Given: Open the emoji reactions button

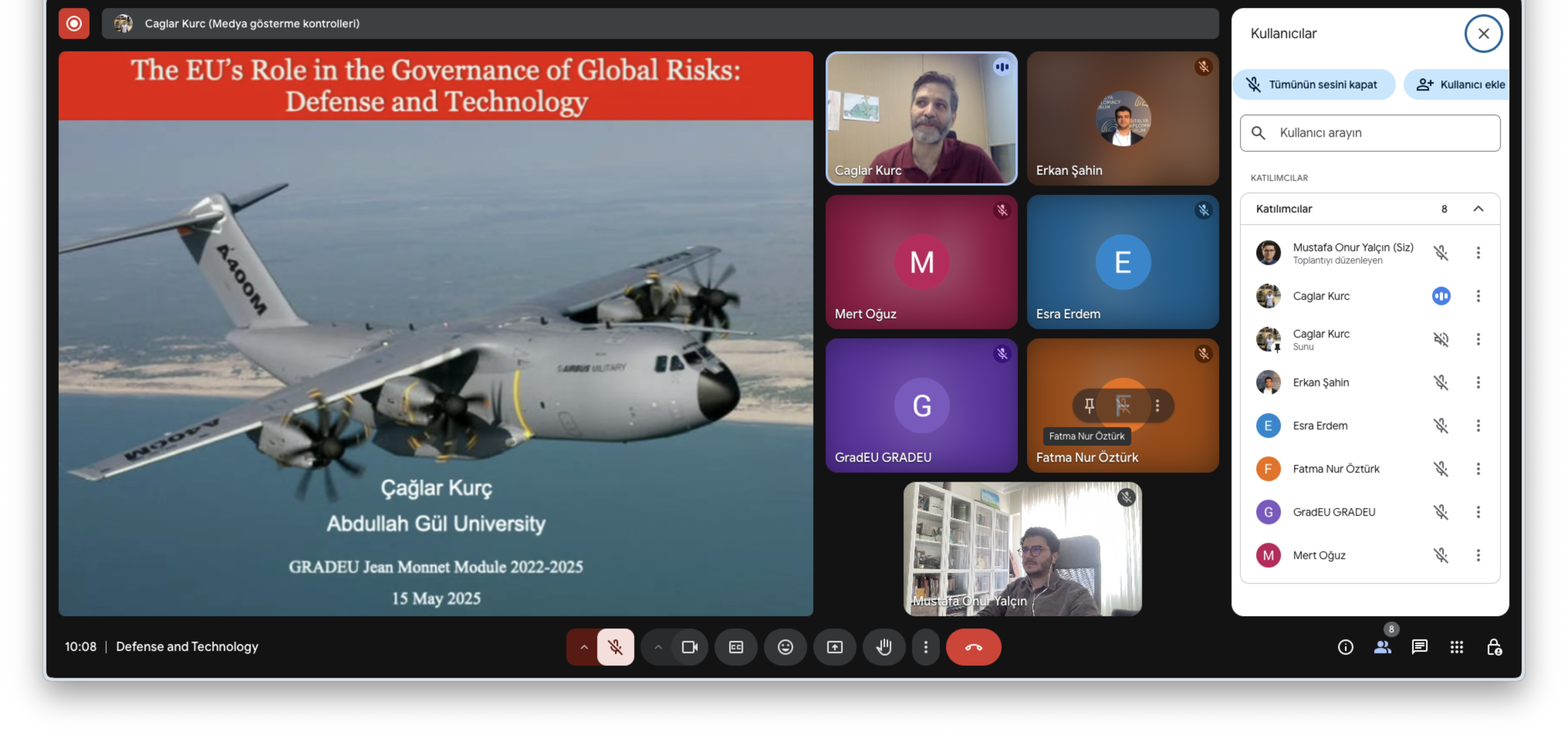Looking at the screenshot, I should tap(785, 647).
